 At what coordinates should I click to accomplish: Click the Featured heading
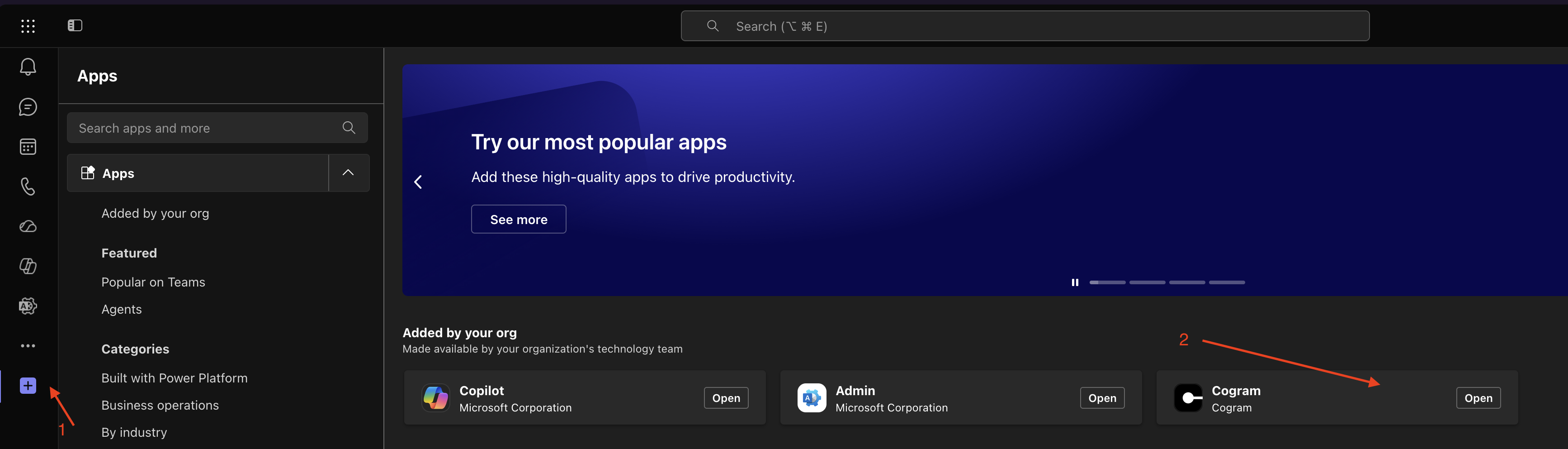(x=129, y=253)
